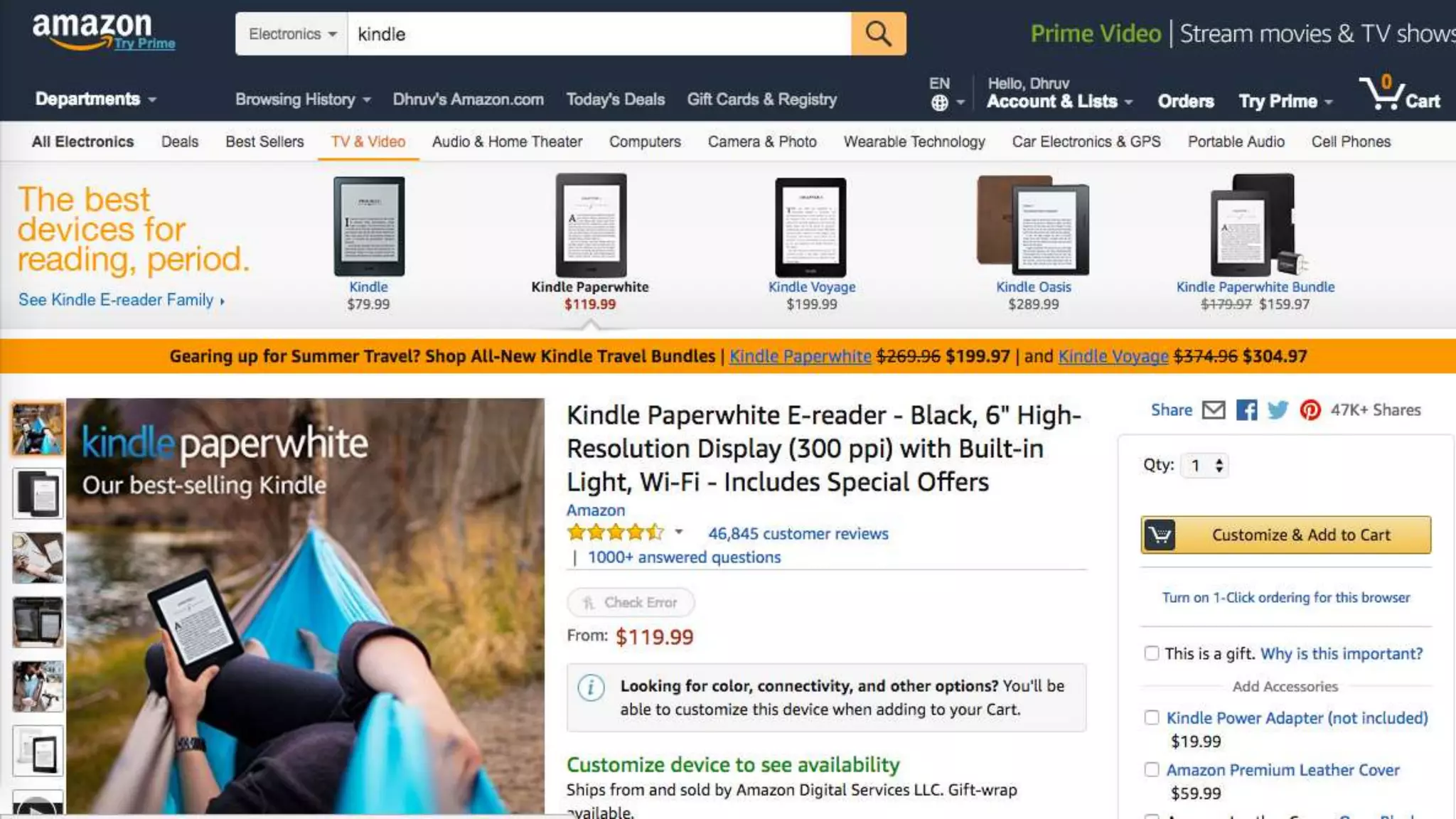Select the TV & Video tab

coord(368,141)
